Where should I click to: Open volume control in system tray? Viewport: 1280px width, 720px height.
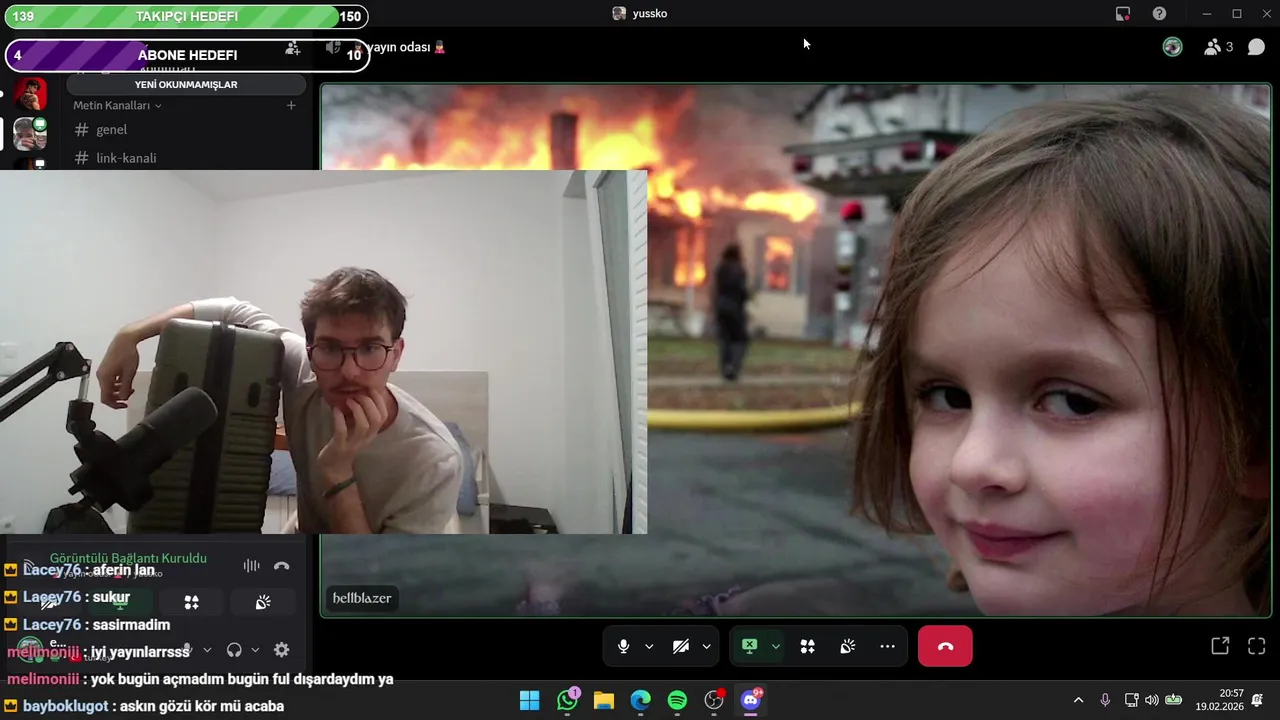pyautogui.click(x=1152, y=700)
